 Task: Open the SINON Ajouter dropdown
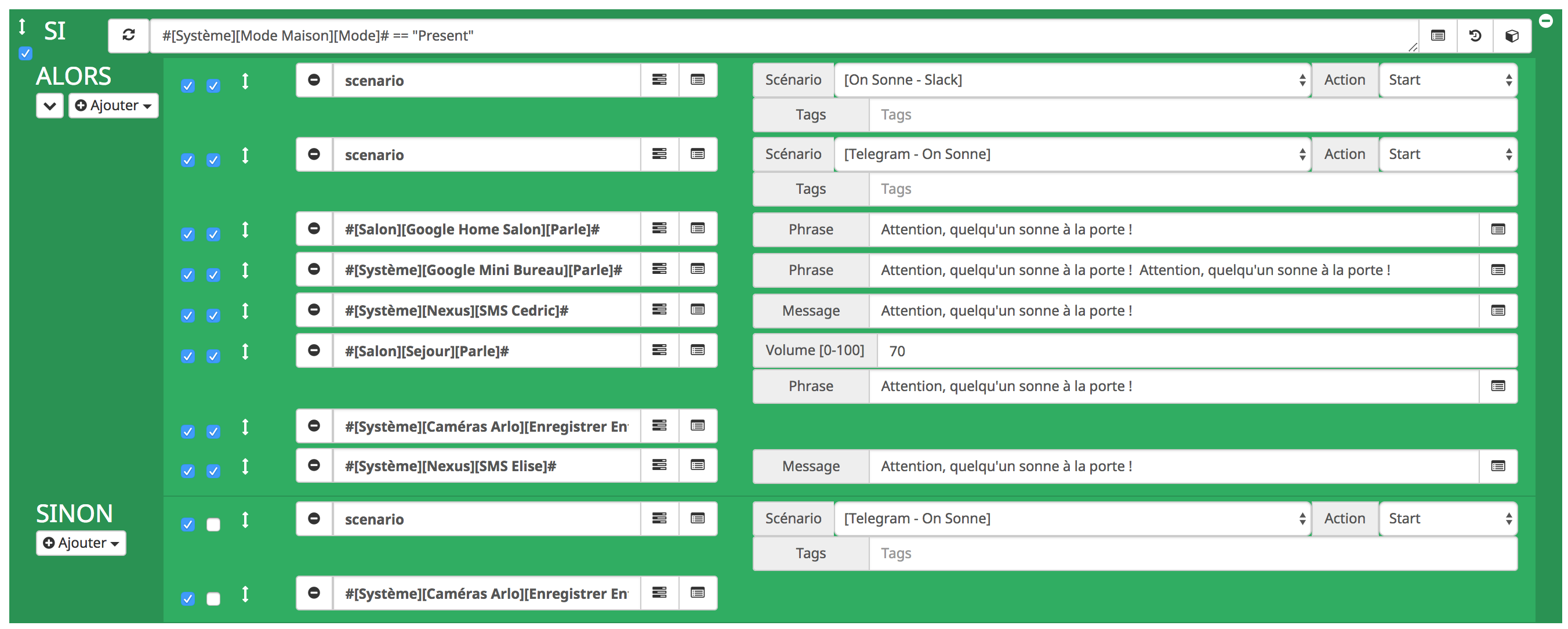pos(81,543)
